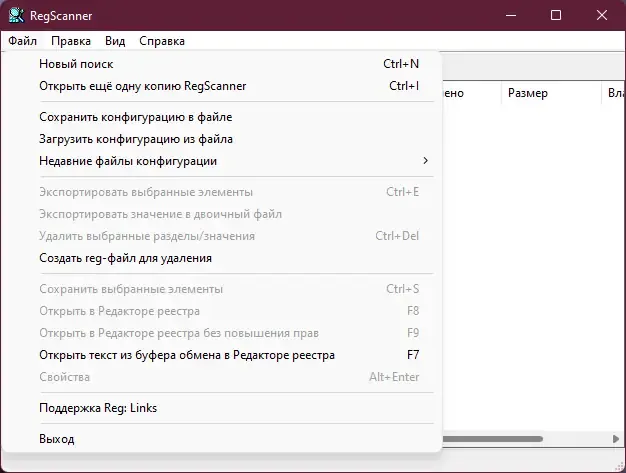The width and height of the screenshot is (626, 473).
Task: Click the RegScanner app icon in title bar
Action: coord(16,16)
